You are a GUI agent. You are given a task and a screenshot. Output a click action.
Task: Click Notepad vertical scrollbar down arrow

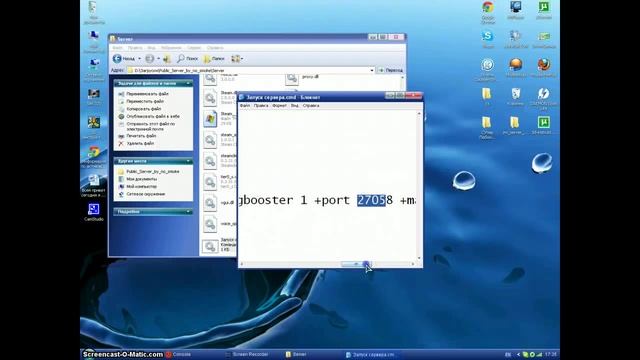(x=419, y=258)
